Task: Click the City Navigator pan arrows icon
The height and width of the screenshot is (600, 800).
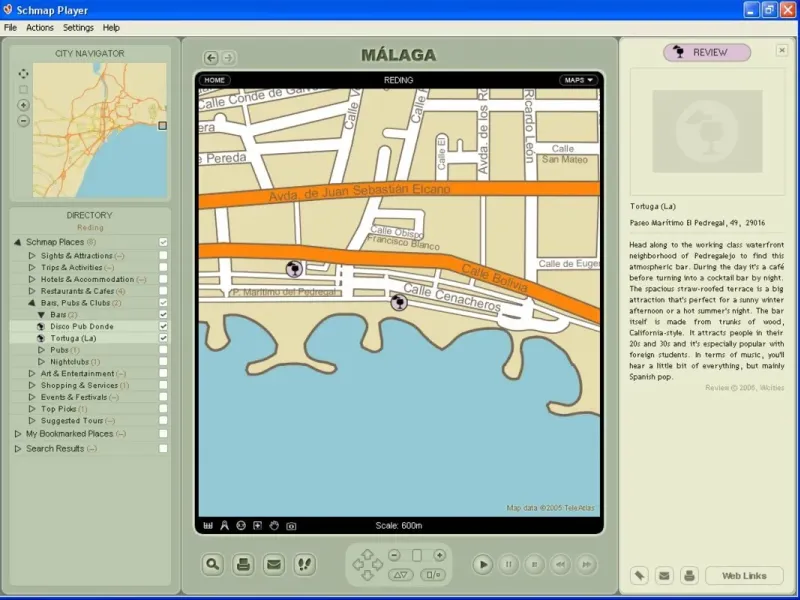Action: click(23, 74)
